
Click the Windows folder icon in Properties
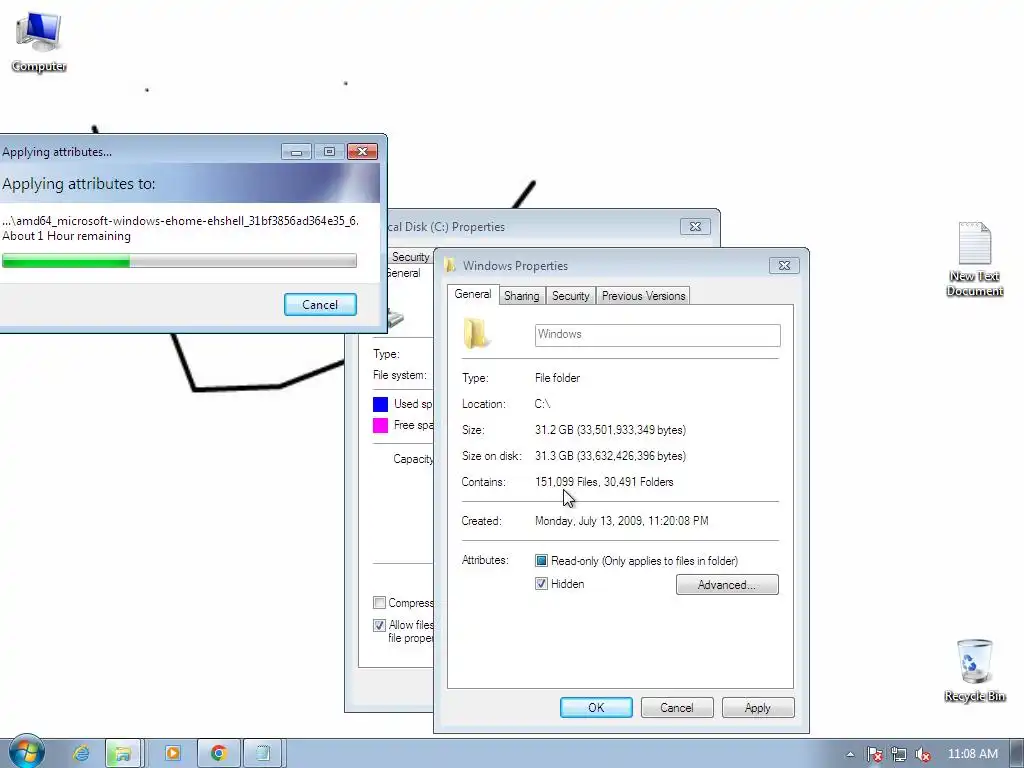[x=476, y=333]
